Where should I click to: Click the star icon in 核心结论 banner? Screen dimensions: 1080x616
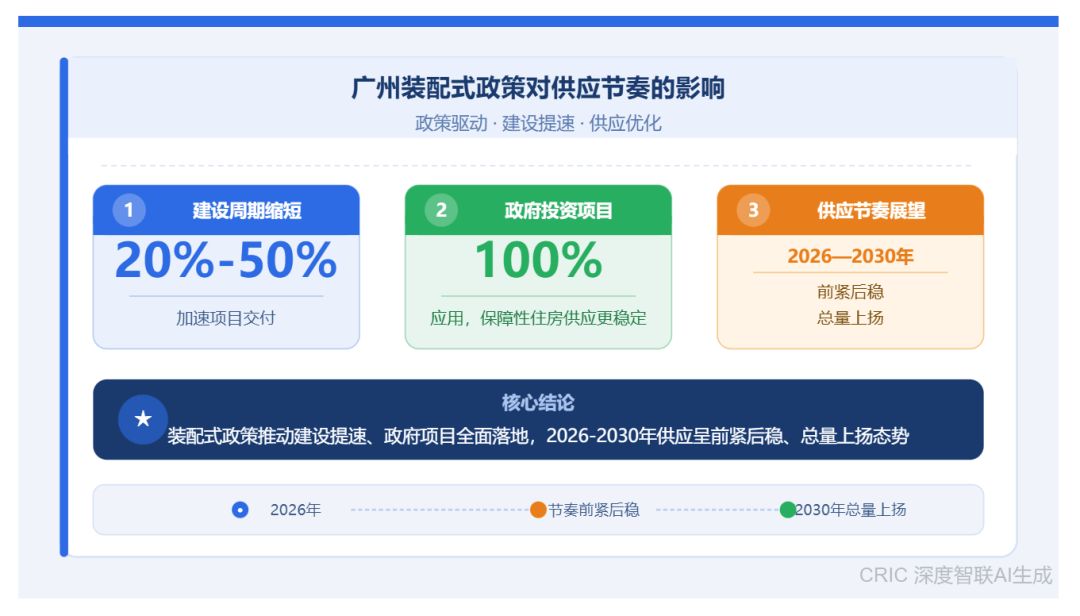coord(143,419)
